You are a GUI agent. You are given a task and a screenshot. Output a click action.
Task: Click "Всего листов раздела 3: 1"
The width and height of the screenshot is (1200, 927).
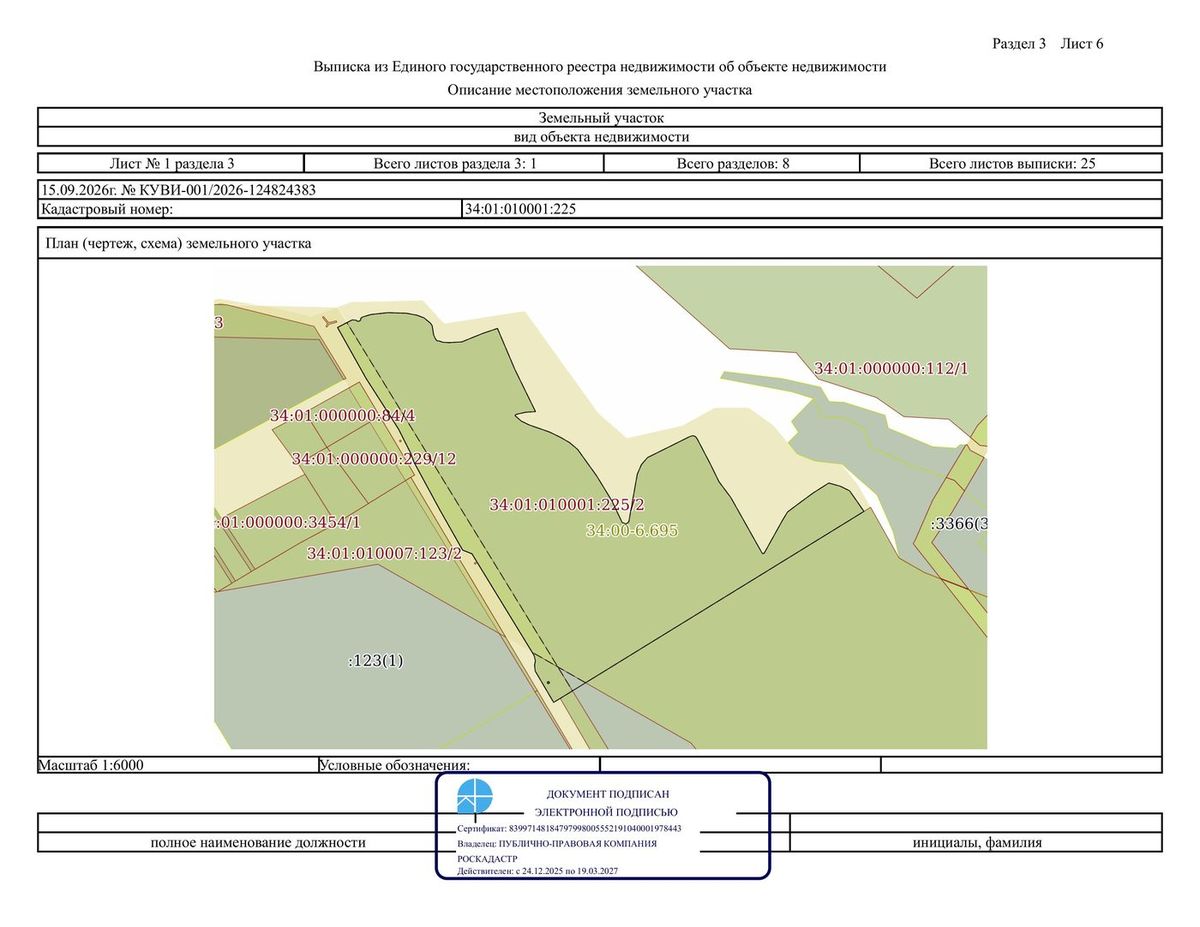pos(455,164)
